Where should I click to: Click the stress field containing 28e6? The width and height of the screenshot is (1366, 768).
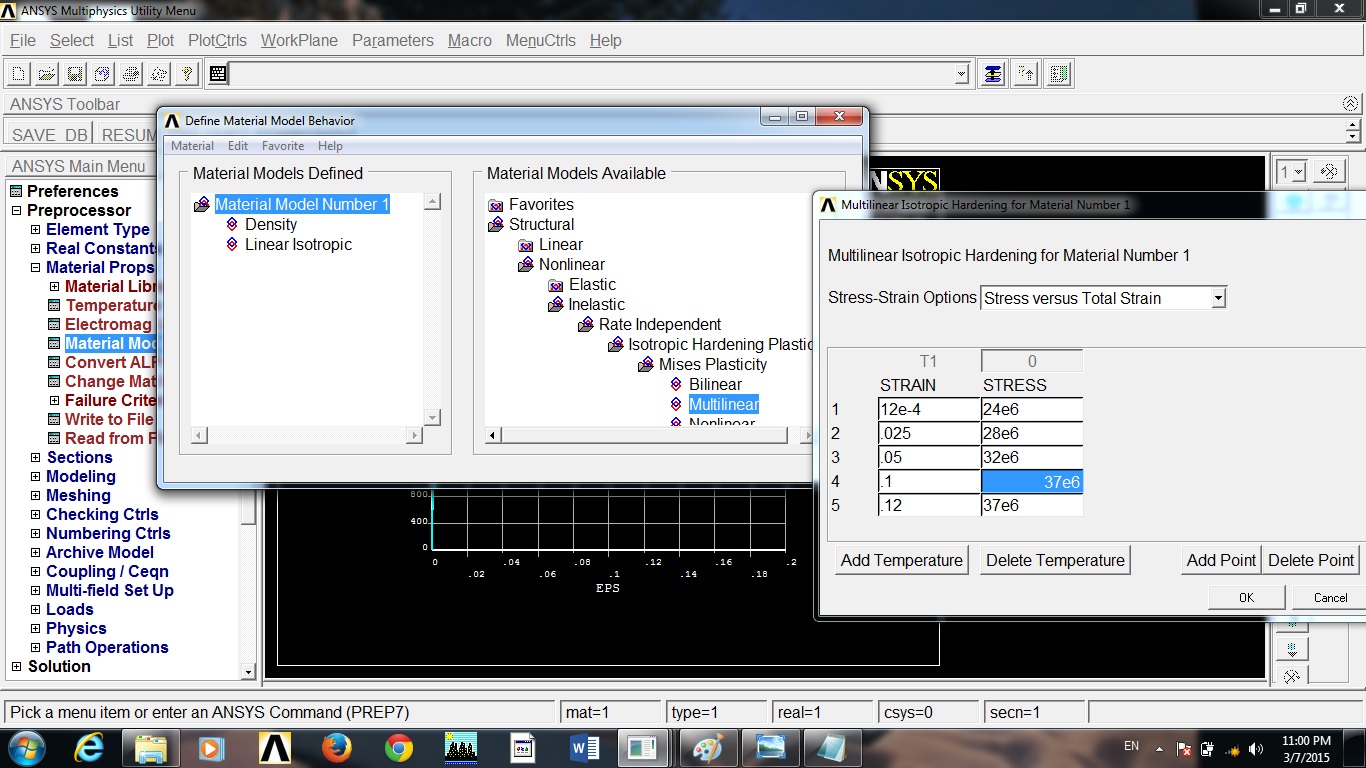coord(1032,433)
